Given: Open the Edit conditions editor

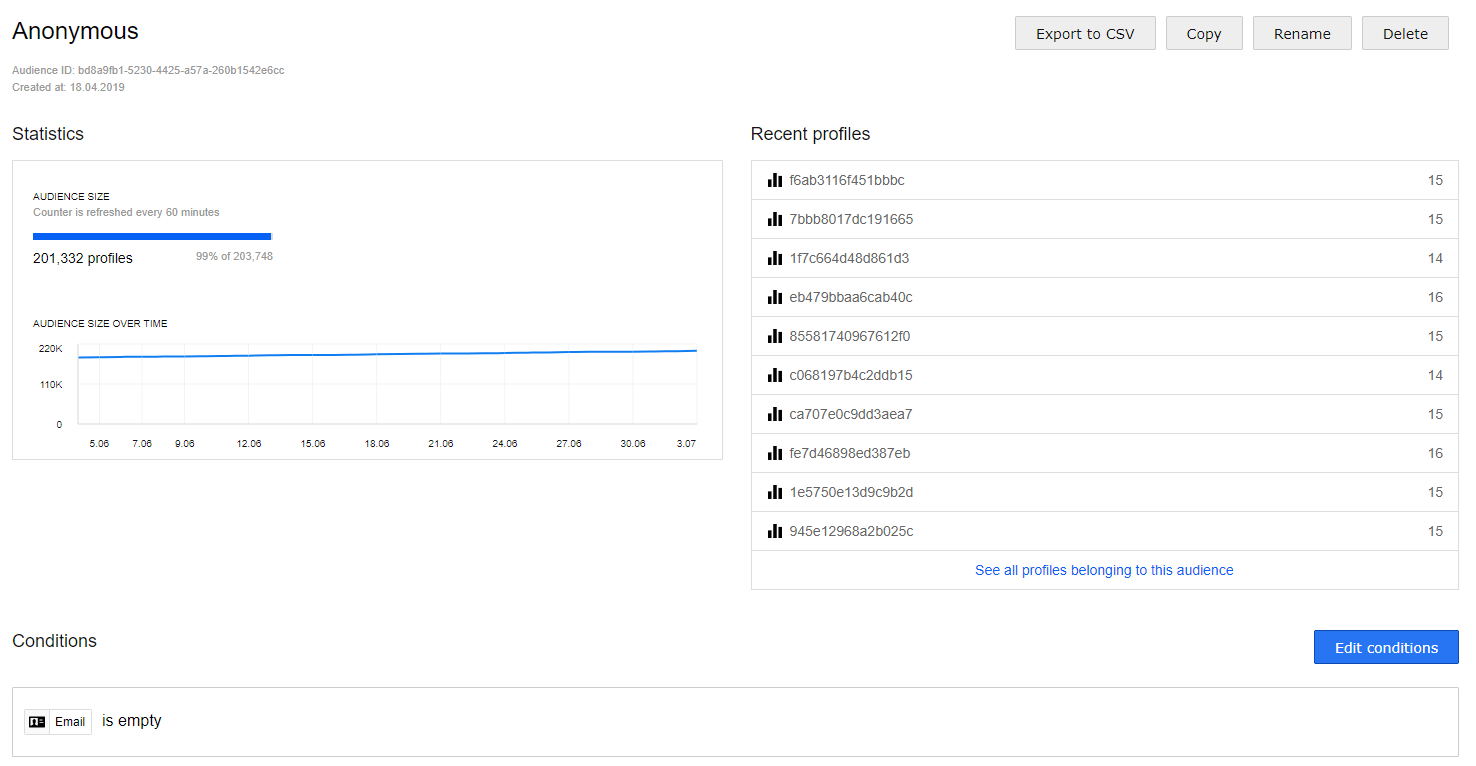Looking at the screenshot, I should coord(1386,647).
